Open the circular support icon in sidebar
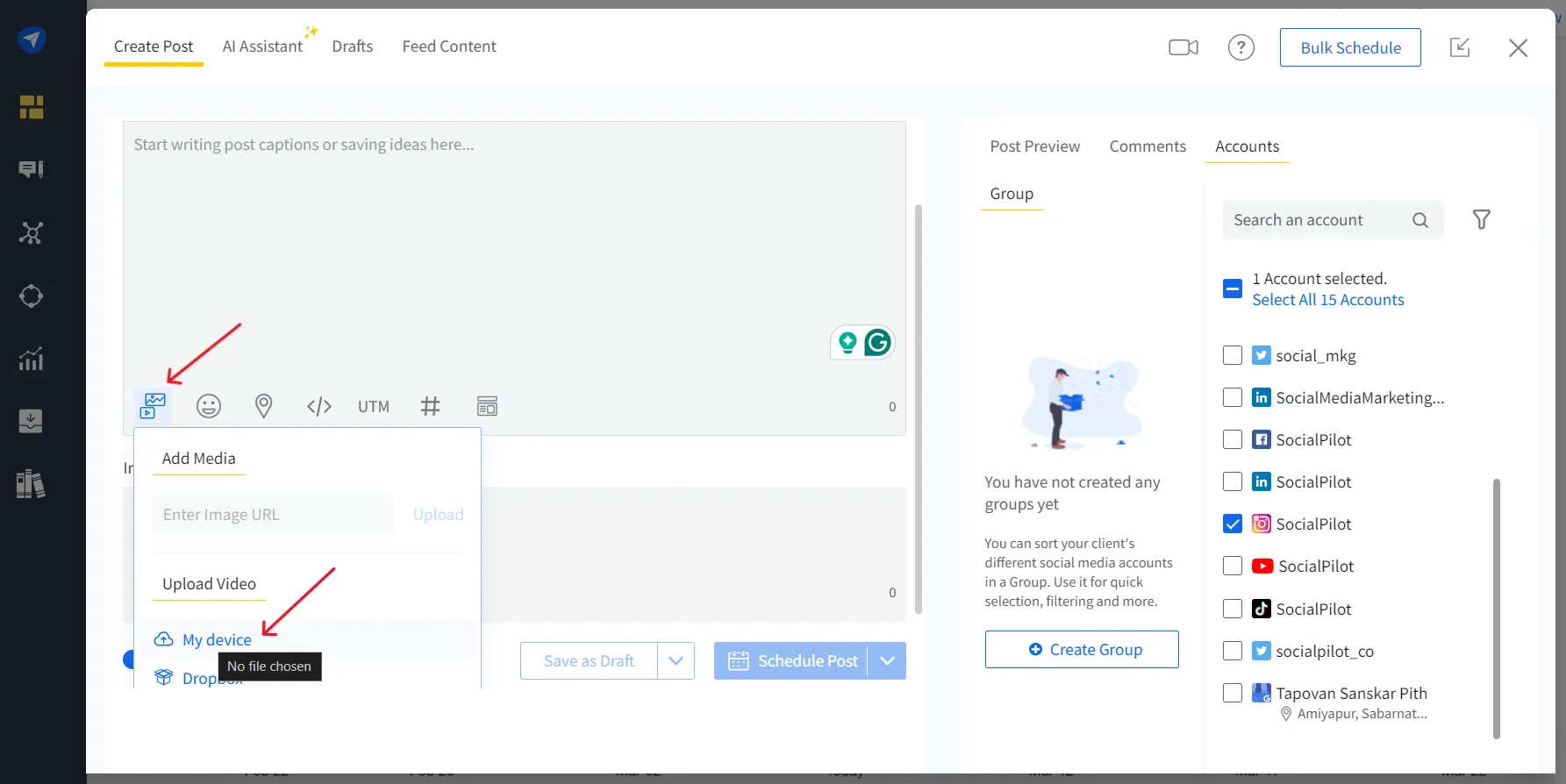 click(x=32, y=296)
